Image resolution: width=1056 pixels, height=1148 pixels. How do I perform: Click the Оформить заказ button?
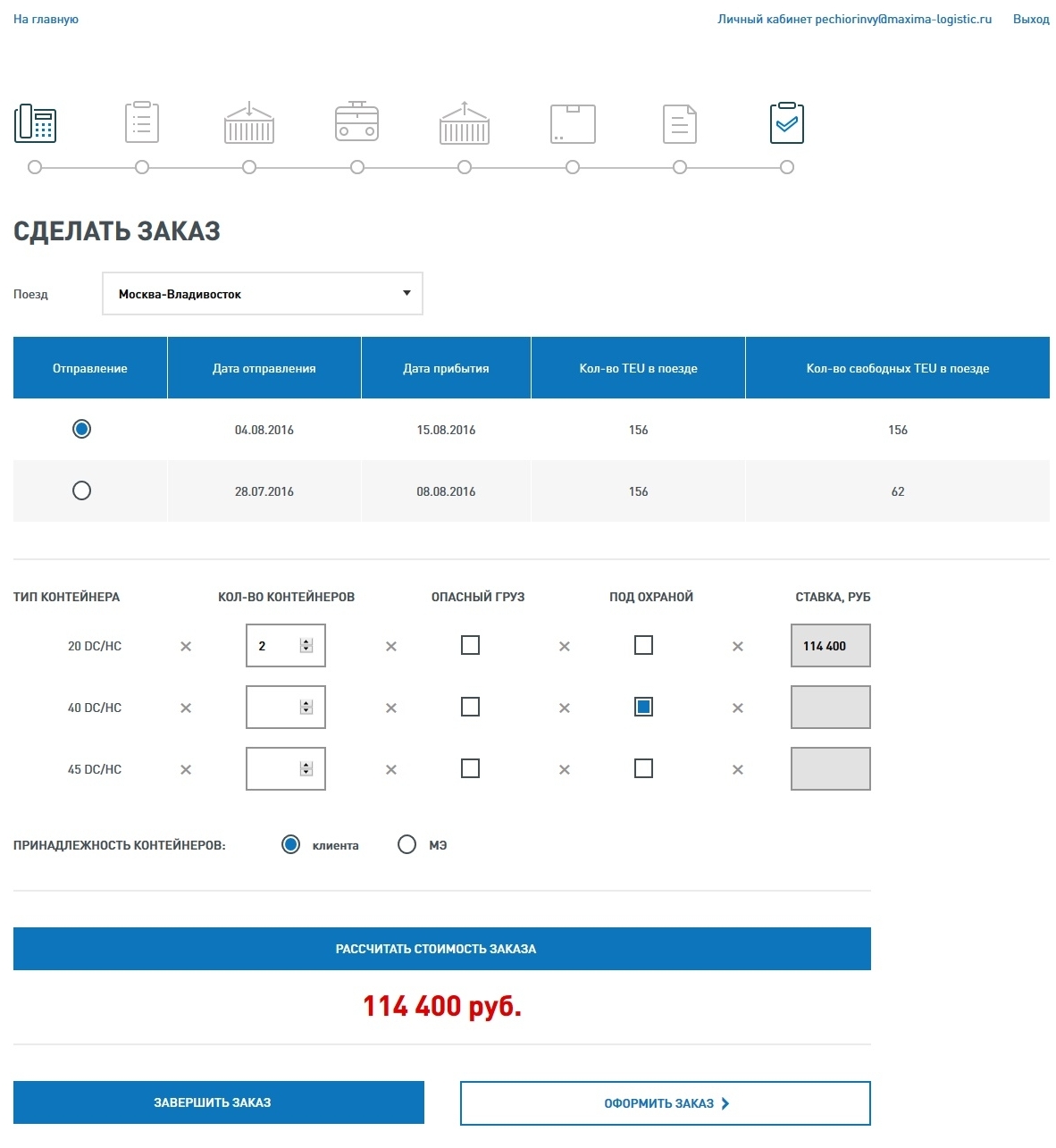point(665,1103)
